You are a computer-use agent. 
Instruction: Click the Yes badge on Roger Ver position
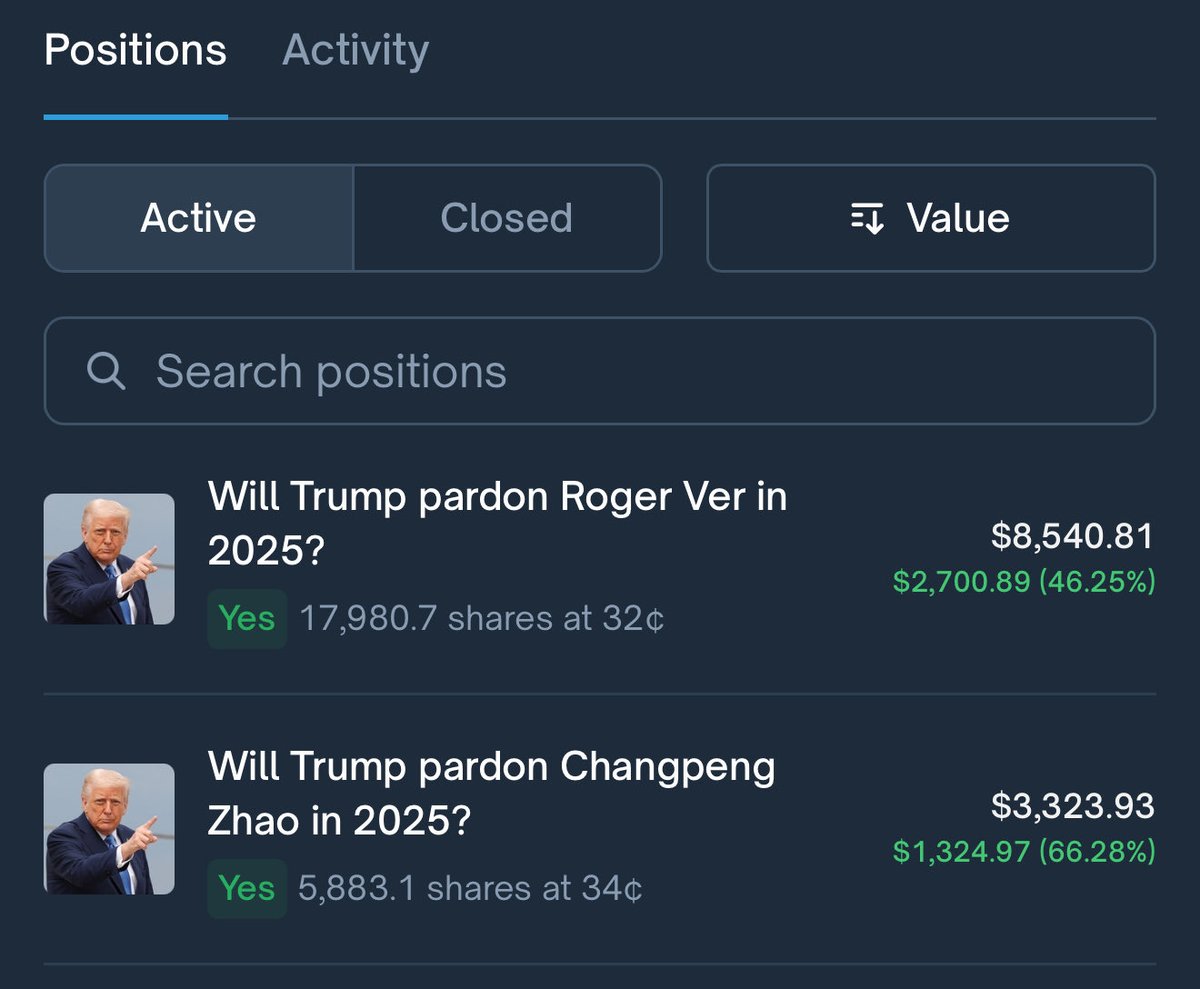pyautogui.click(x=247, y=619)
